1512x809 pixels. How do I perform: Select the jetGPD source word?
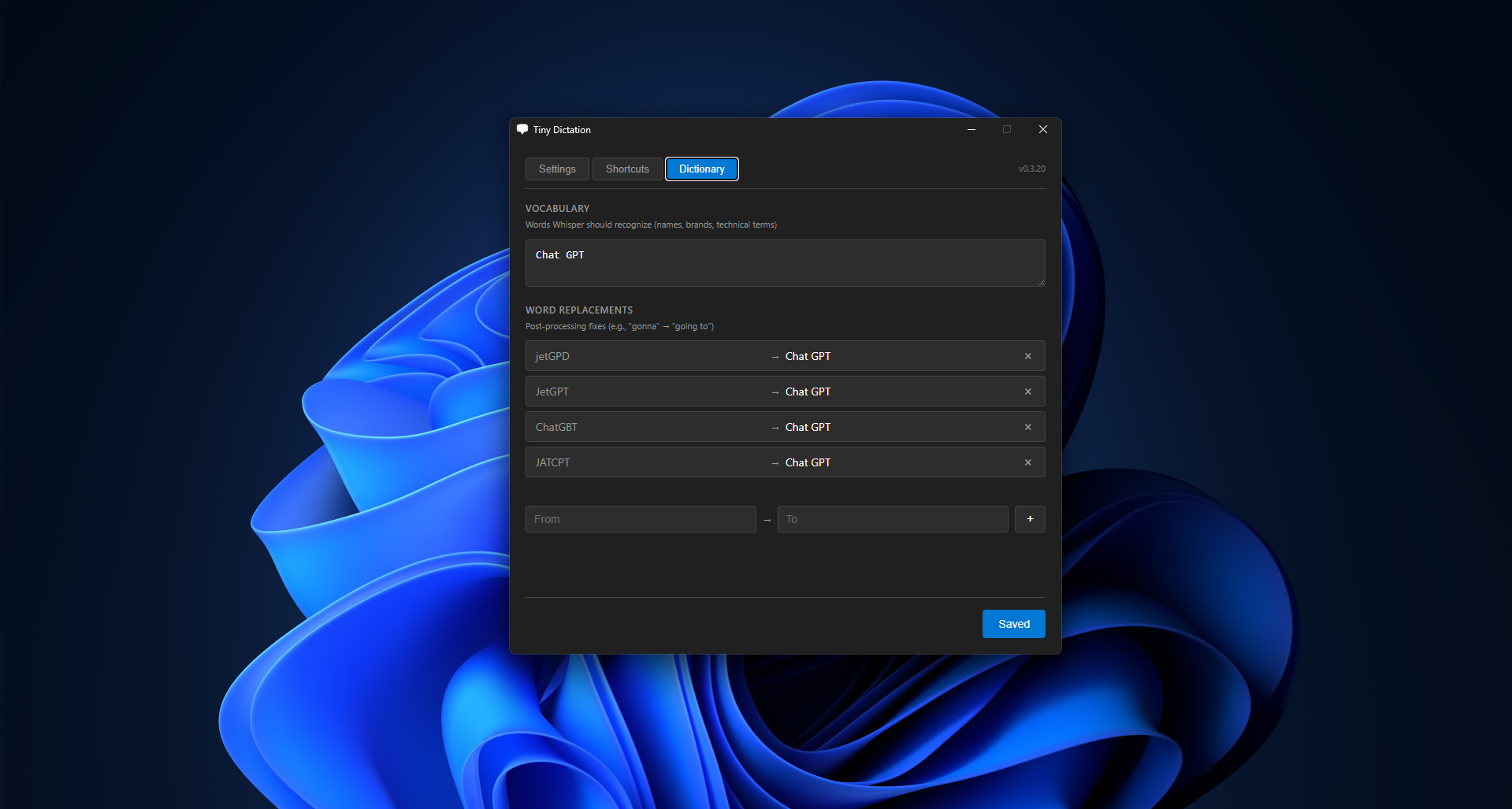(552, 356)
